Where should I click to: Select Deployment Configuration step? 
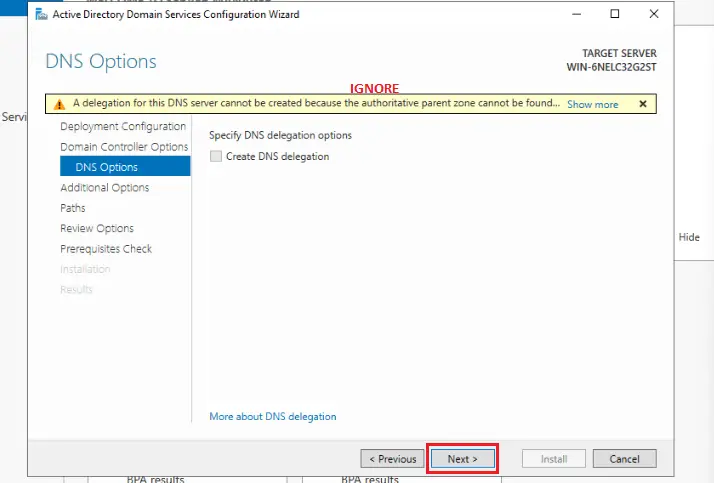point(123,126)
